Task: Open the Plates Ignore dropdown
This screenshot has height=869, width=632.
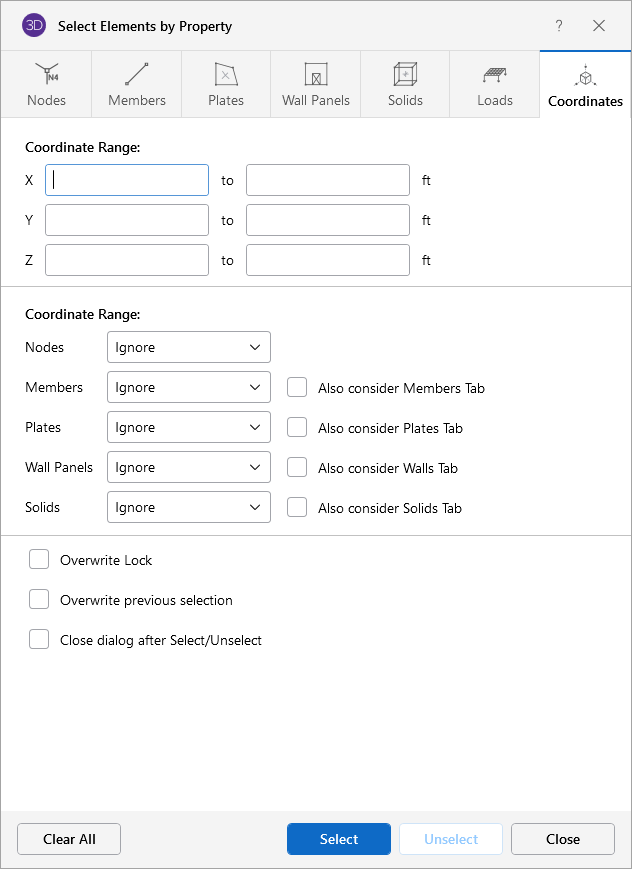Action: click(189, 428)
